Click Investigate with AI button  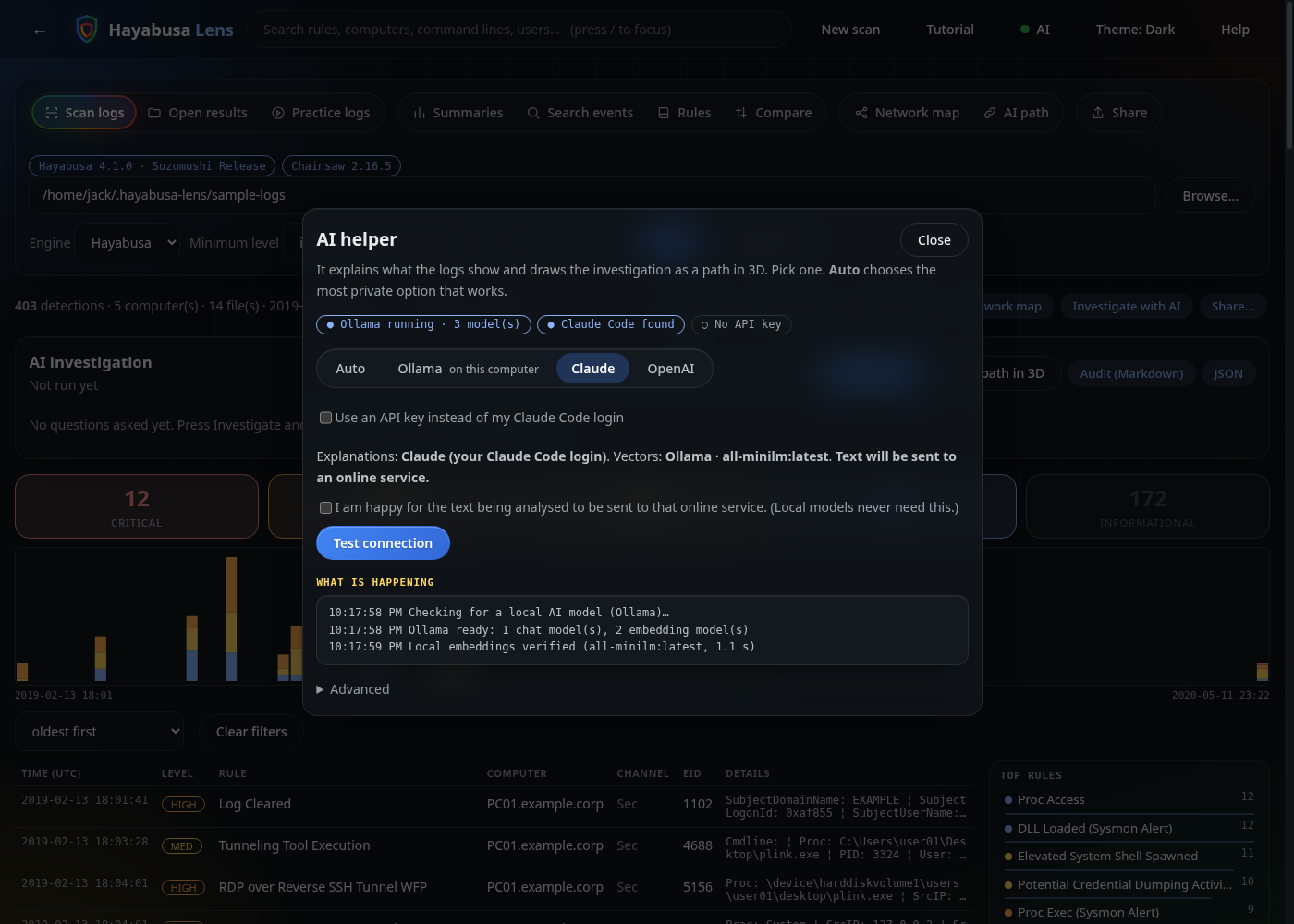click(x=1126, y=306)
